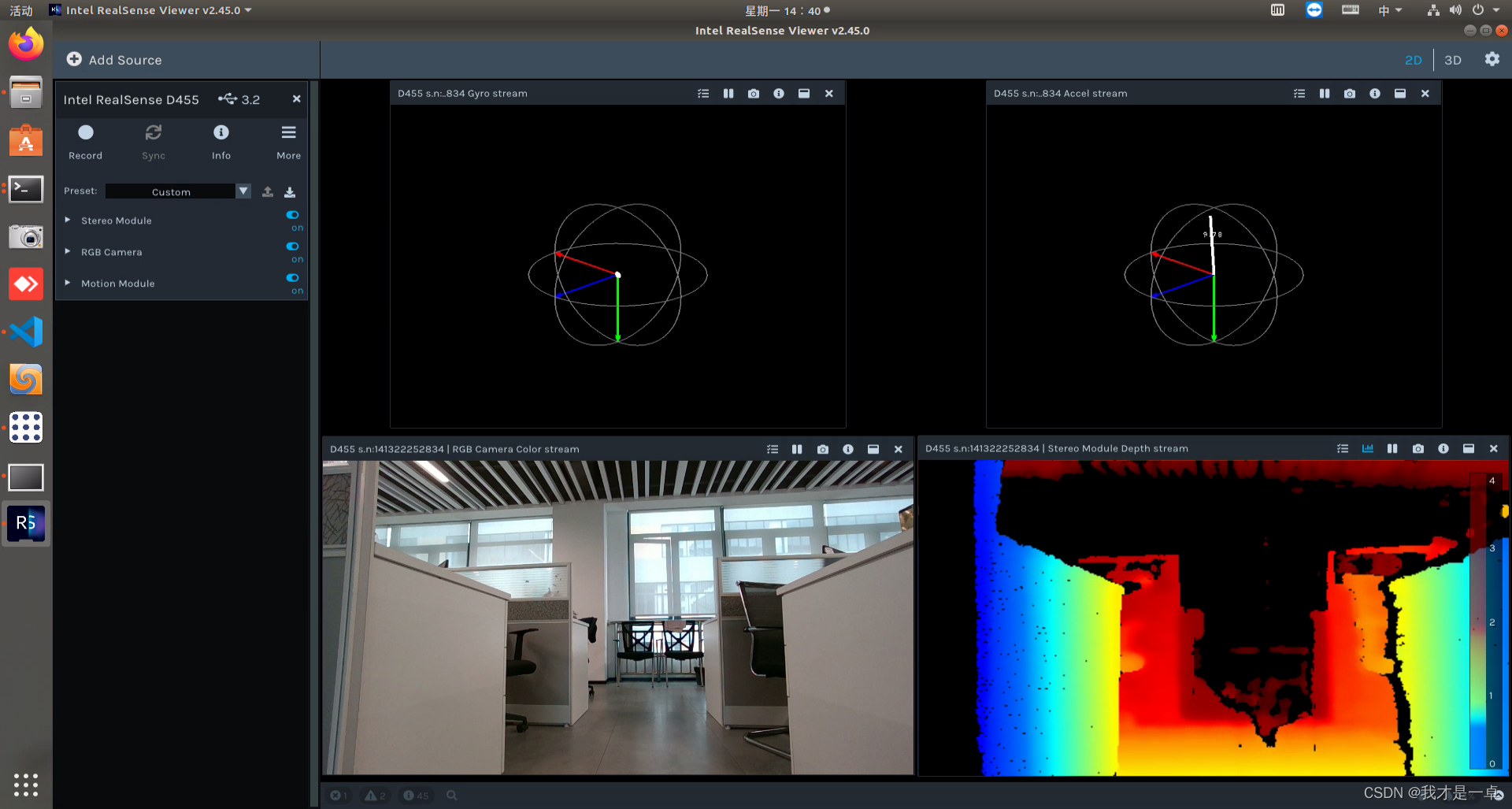Screen dimensions: 1512x809
Task: Pause the Stereo Module Depth stream
Action: pyautogui.click(x=1392, y=448)
